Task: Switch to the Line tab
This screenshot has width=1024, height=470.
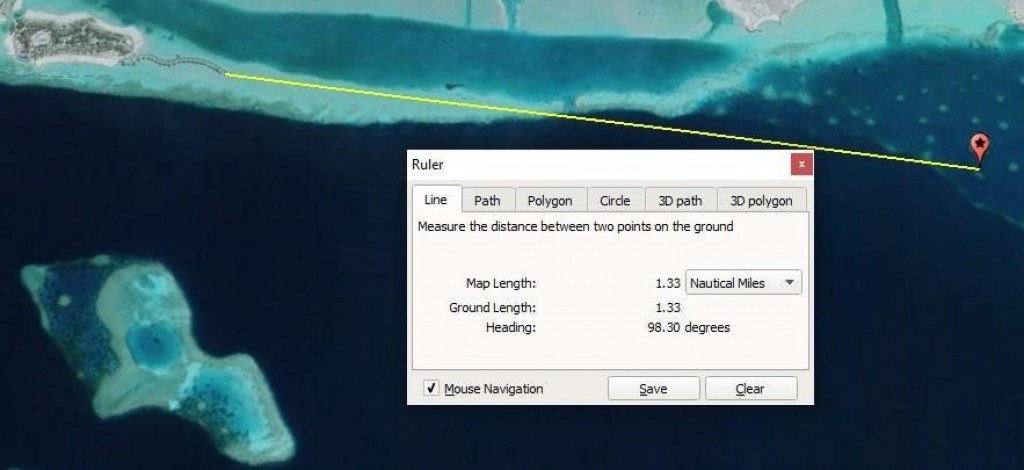Action: 436,200
